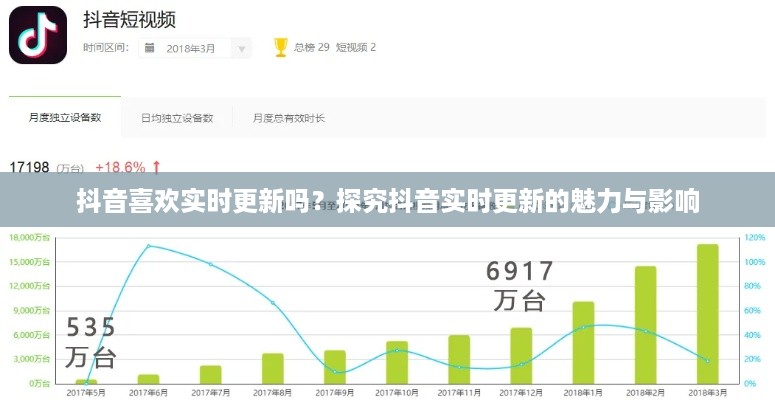Click the 2017年5月 x-axis label
Image resolution: width=775 pixels, height=400 pixels.
tap(86, 393)
